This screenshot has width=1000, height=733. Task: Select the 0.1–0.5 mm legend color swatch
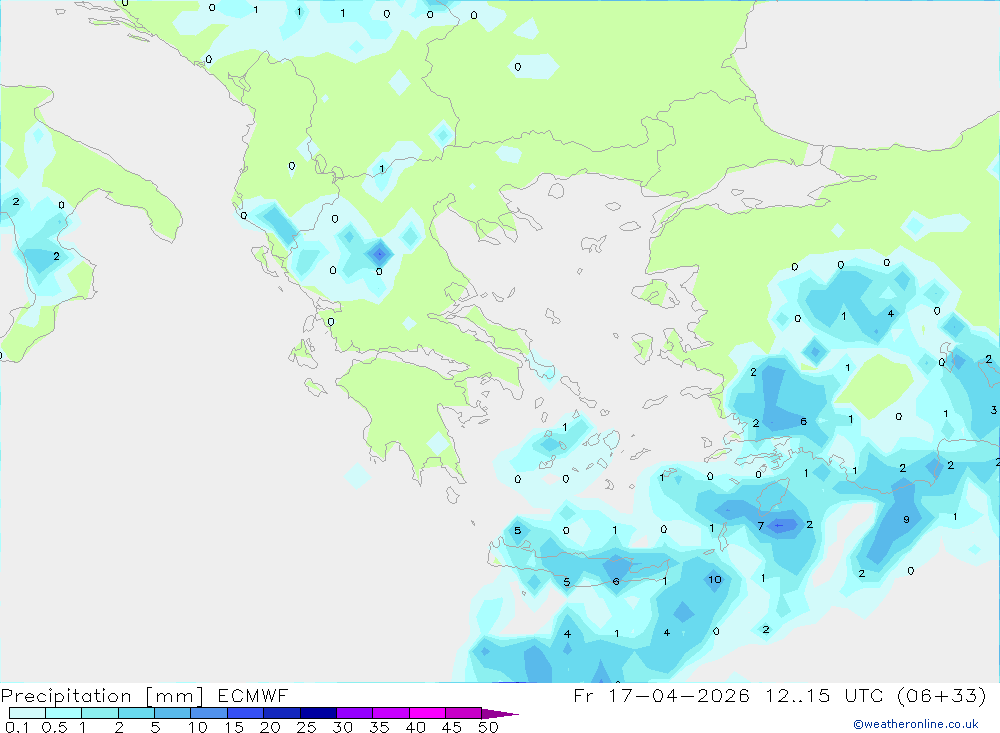[x=27, y=713]
